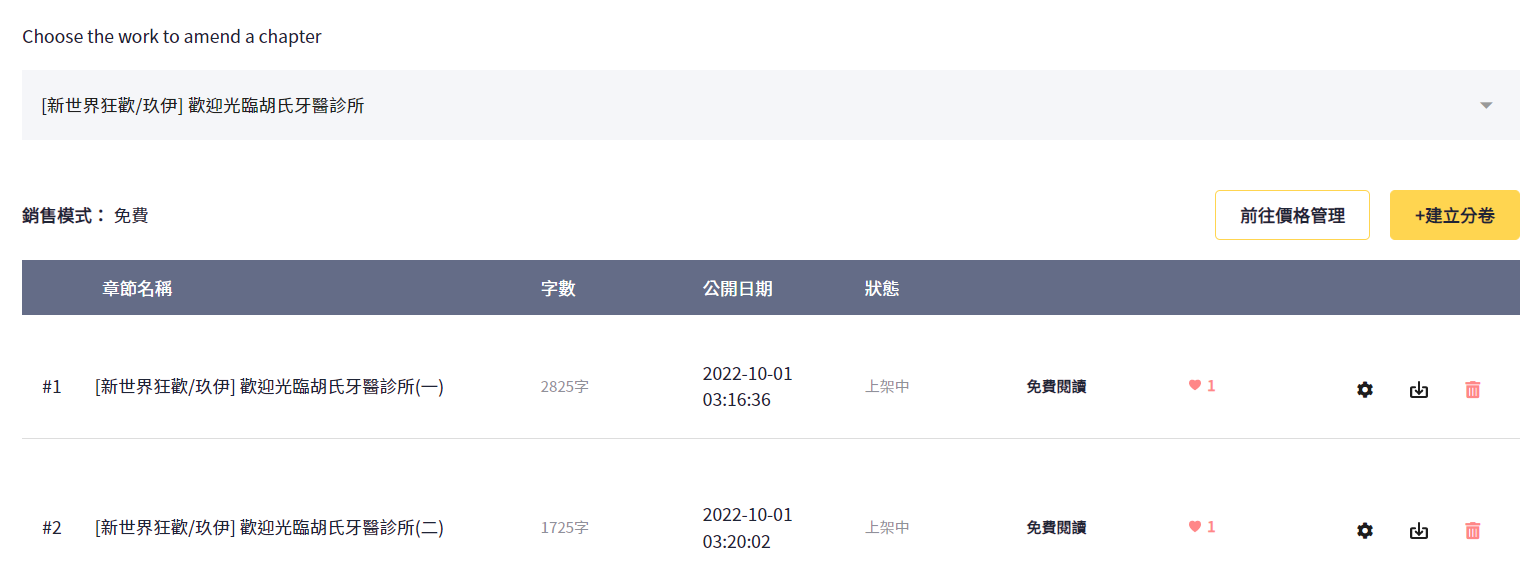The height and width of the screenshot is (577, 1540).
Task: Open chapter 歡迎光臨胡氏牙醫診所(二) title
Action: click(270, 528)
